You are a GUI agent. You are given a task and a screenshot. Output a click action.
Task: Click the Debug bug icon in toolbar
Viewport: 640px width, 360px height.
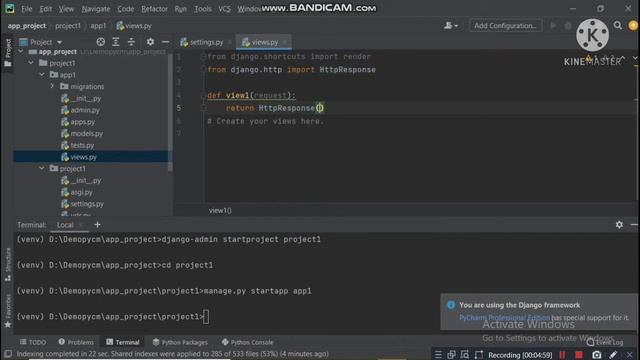coord(568,25)
